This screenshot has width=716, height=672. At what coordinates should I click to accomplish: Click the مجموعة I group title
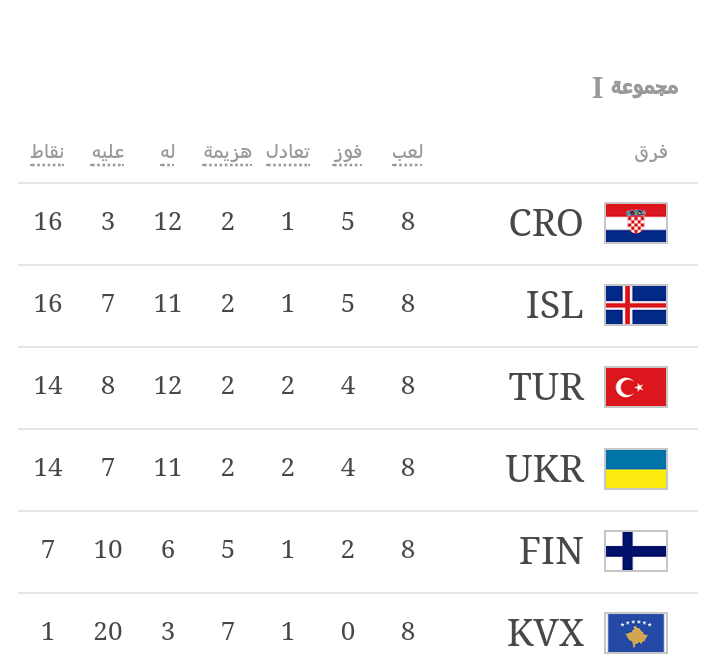[635, 88]
